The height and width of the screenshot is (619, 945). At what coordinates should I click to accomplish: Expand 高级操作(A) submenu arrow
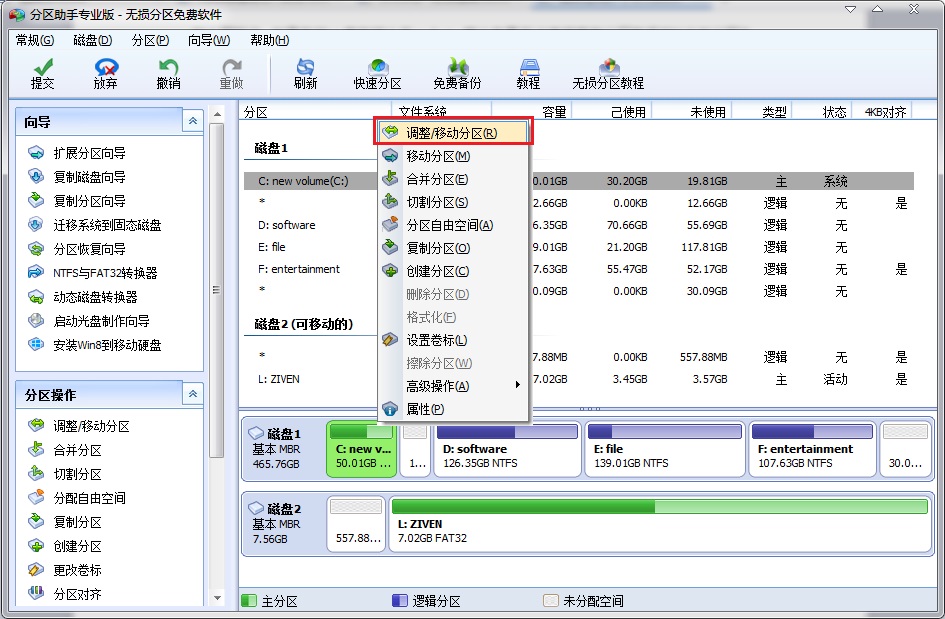coord(518,385)
